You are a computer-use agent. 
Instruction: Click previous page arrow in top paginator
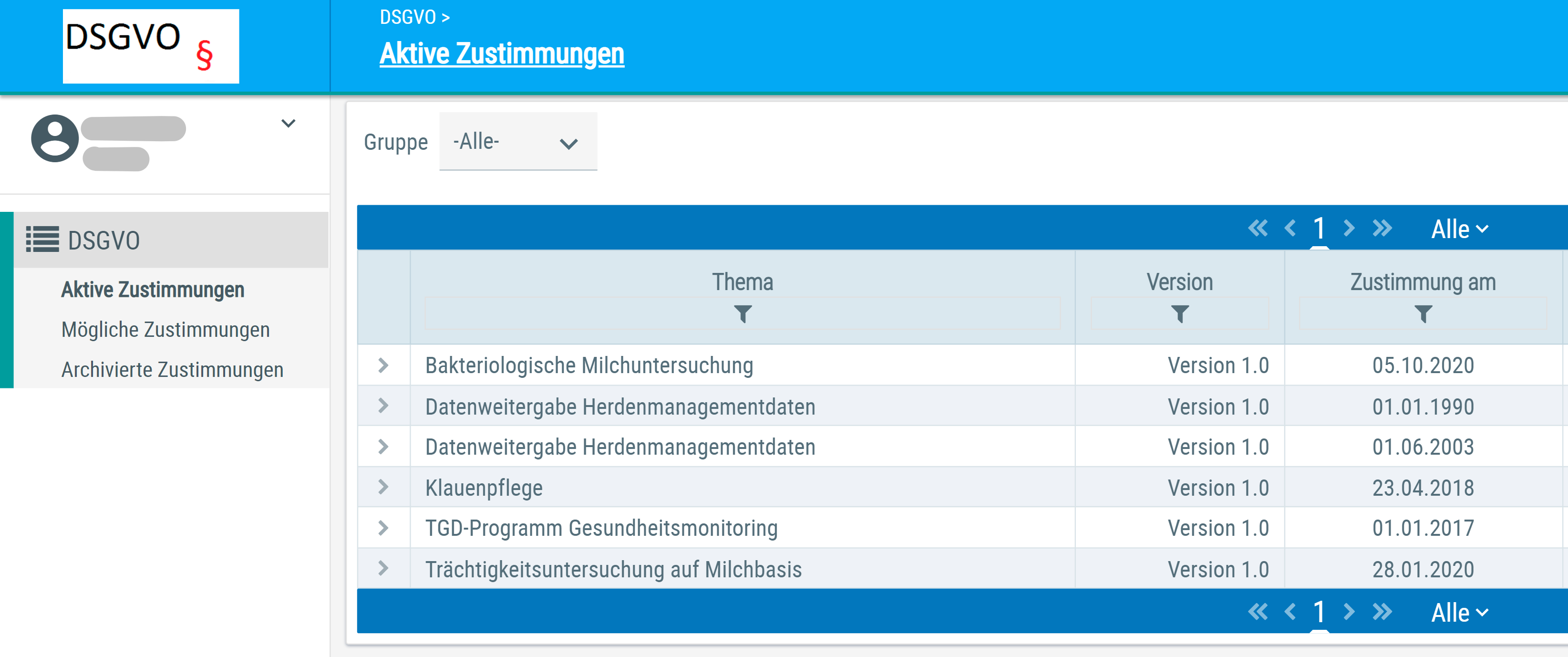1290,229
